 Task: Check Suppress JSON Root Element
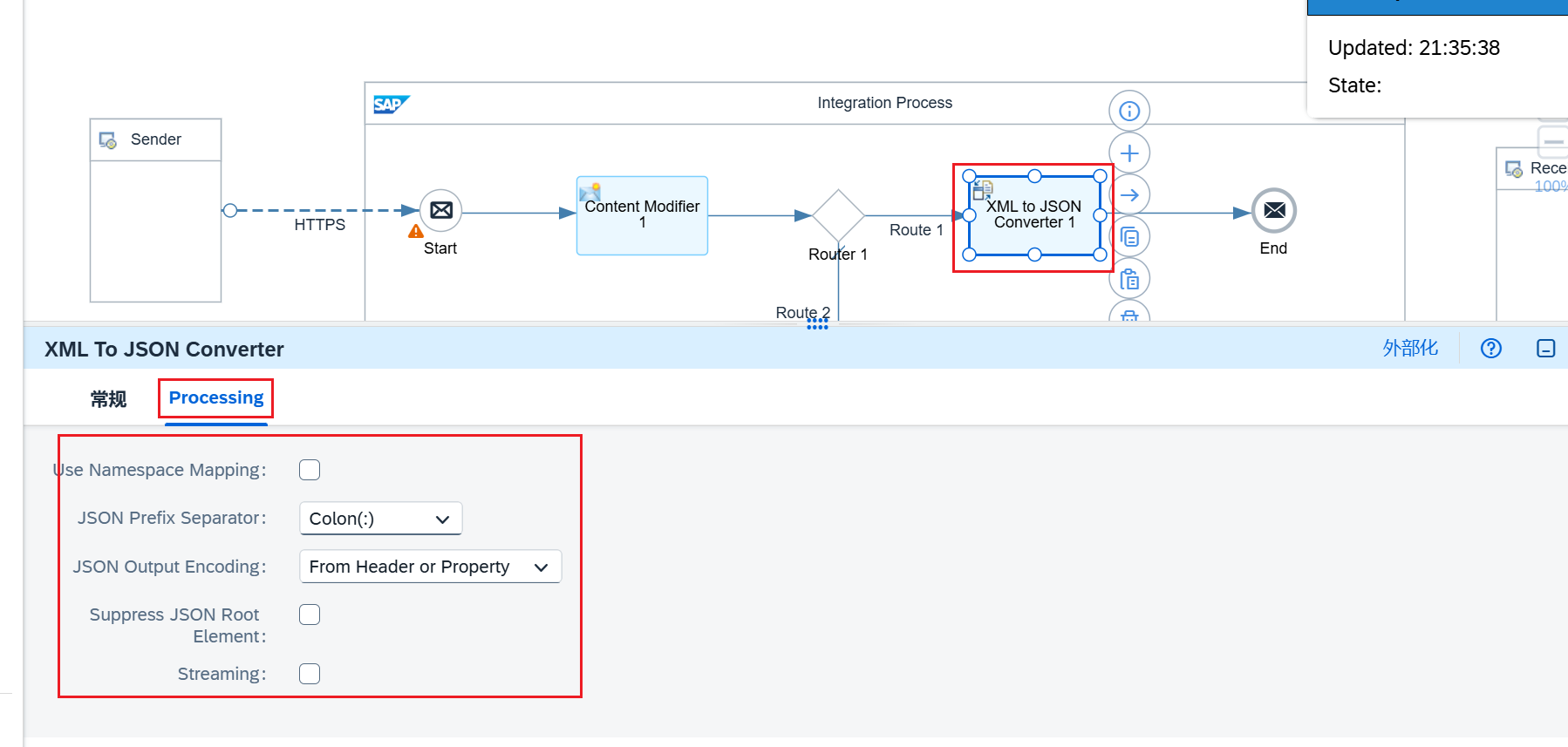(x=310, y=615)
